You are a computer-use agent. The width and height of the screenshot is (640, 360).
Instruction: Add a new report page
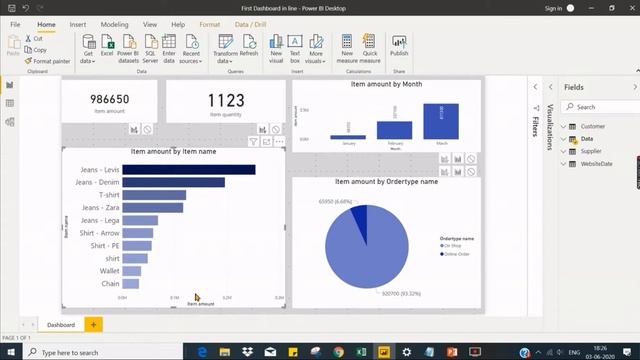(x=93, y=325)
